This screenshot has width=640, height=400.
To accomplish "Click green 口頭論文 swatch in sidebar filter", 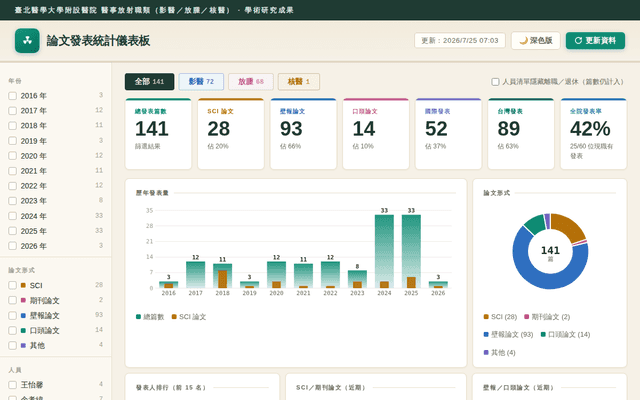I will (23, 331).
